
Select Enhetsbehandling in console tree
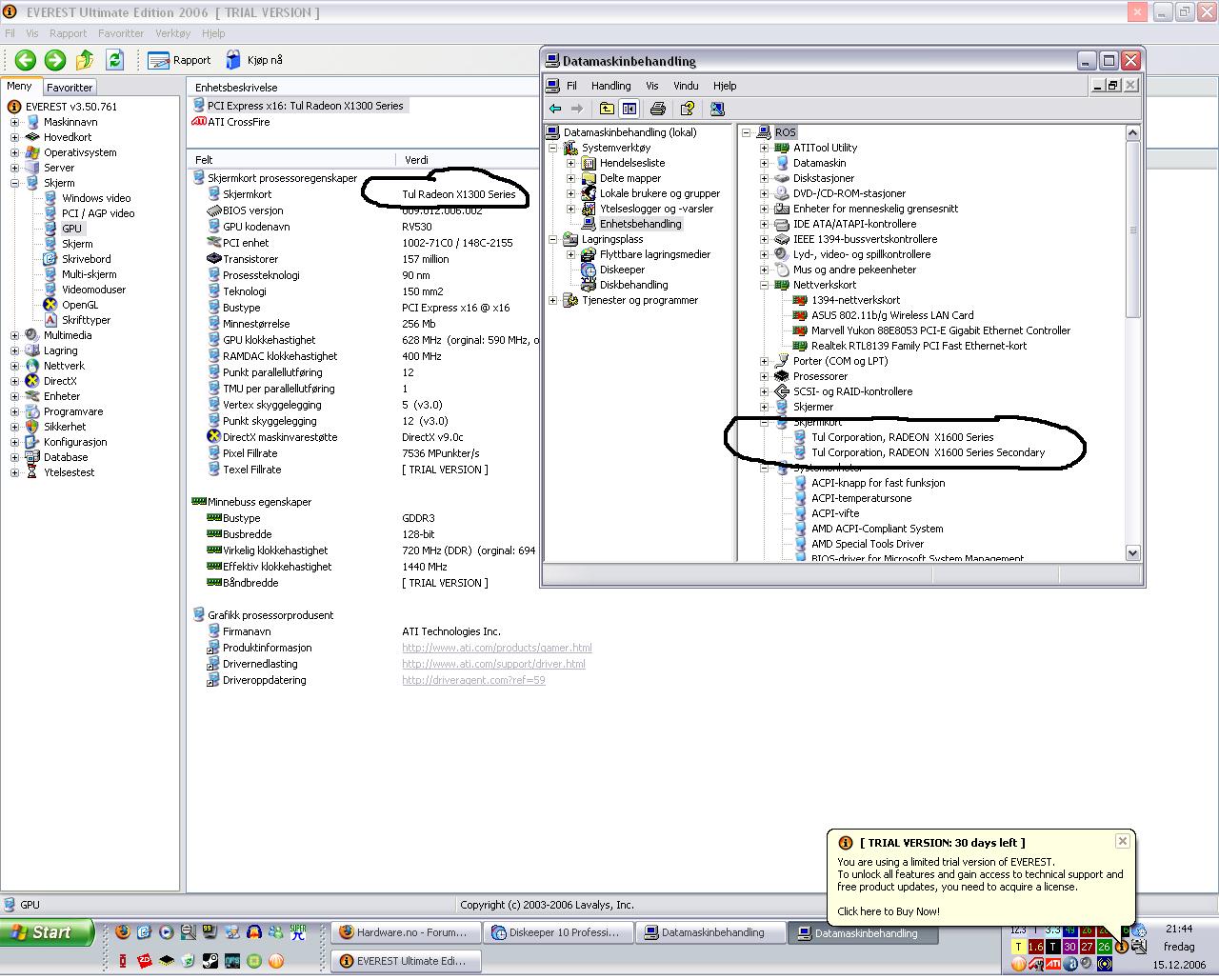click(x=640, y=224)
